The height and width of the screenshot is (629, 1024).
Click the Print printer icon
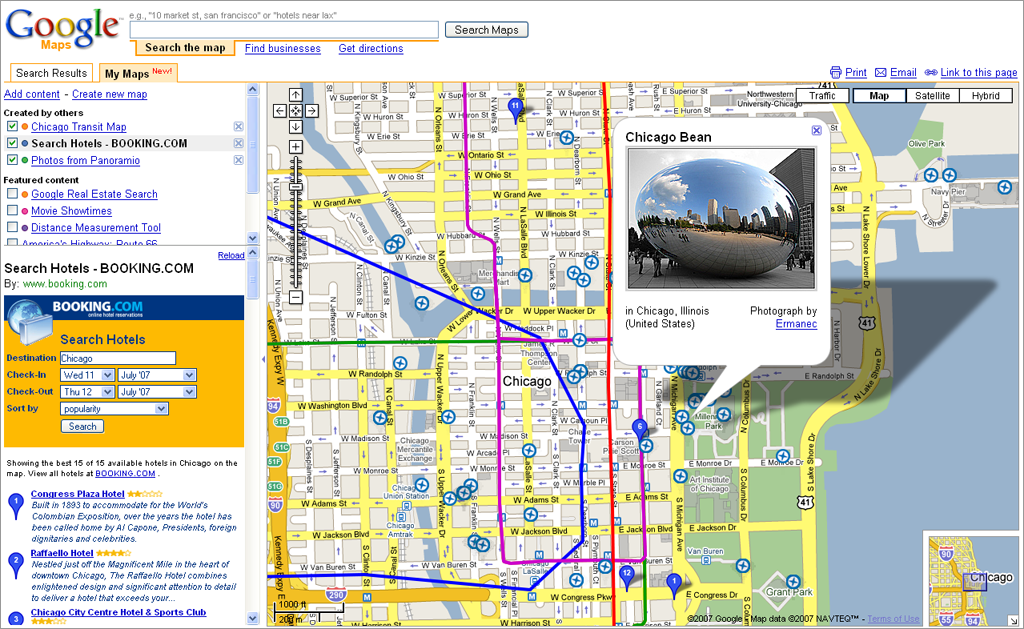835,73
